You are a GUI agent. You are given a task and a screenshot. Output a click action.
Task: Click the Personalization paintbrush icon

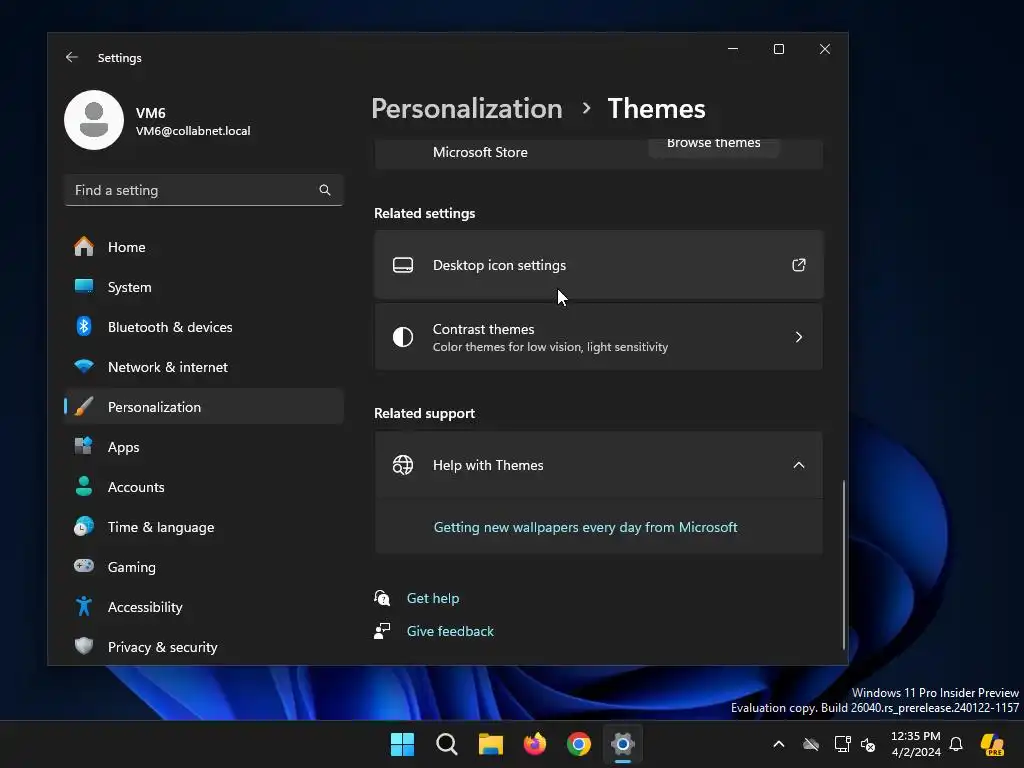coord(84,407)
